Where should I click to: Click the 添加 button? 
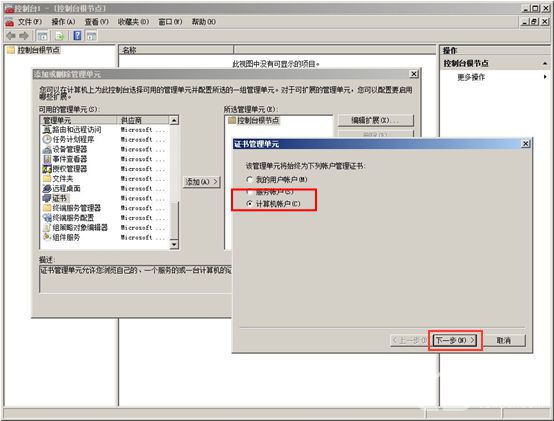(202, 182)
